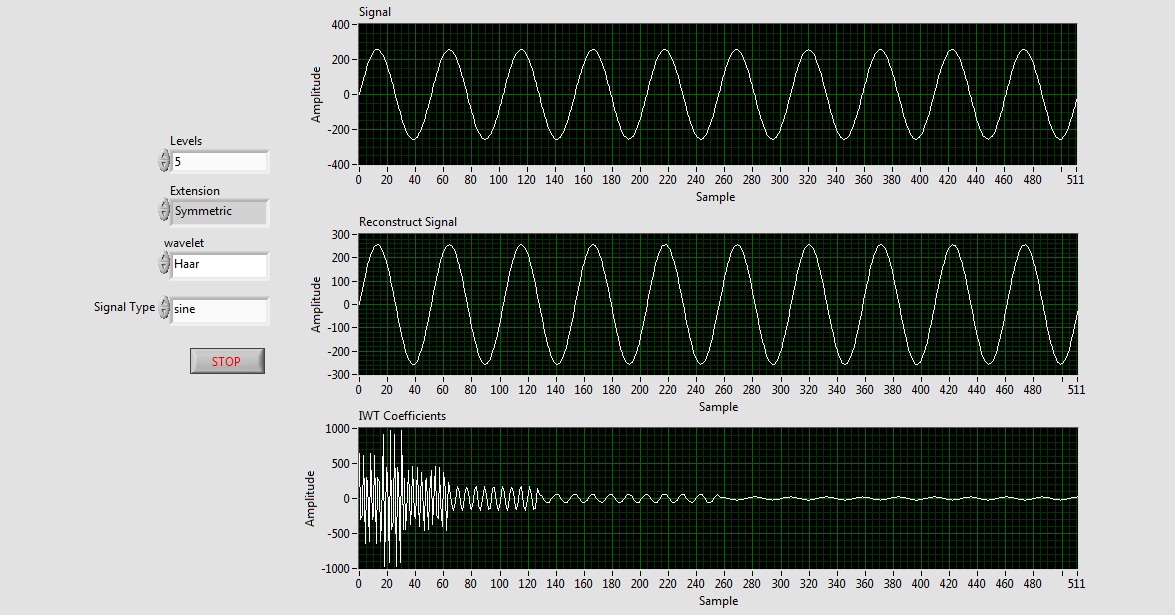This screenshot has width=1175, height=615.
Task: Select the 'Signal' graph title label
Action: (x=375, y=12)
